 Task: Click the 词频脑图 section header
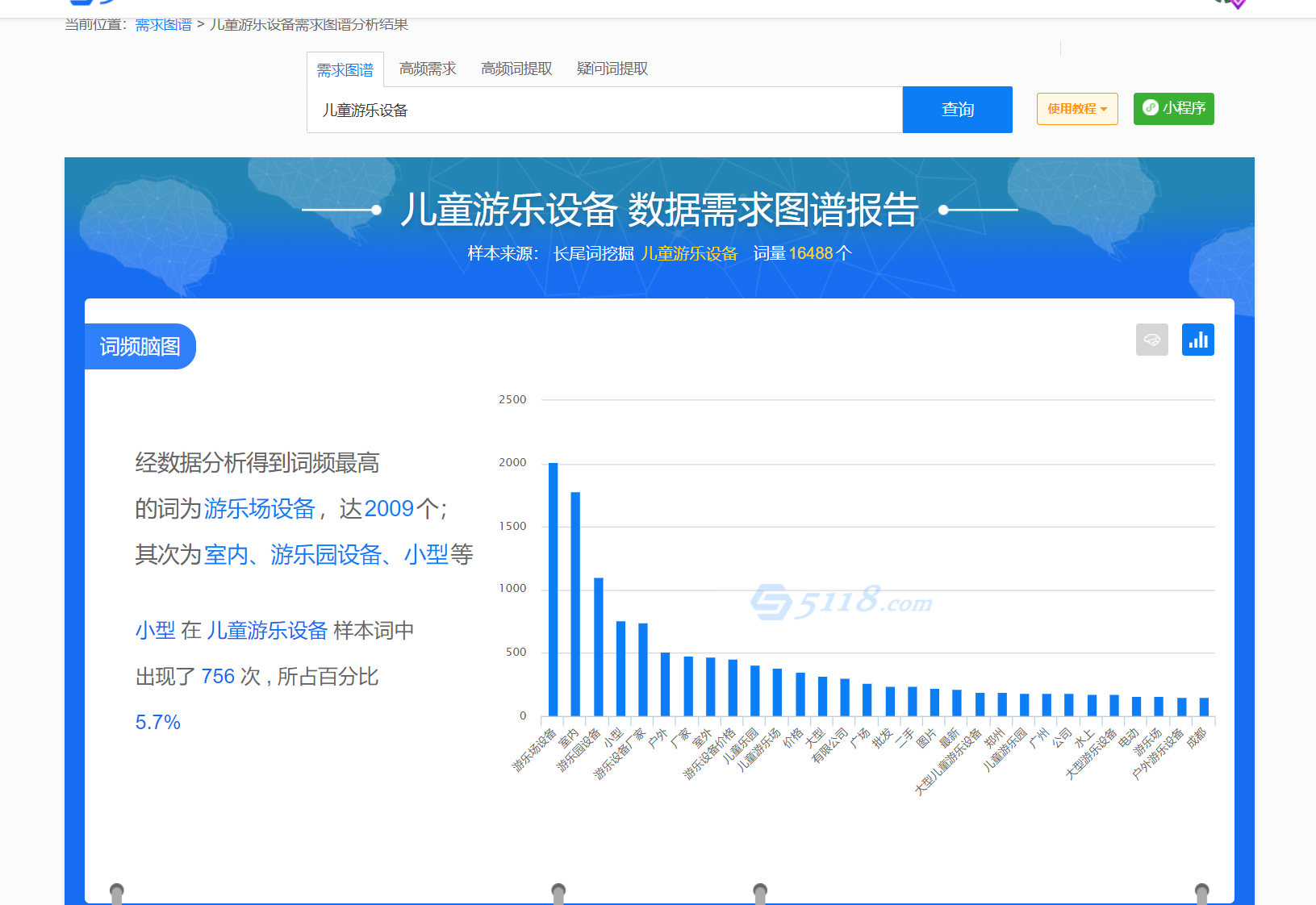(140, 347)
